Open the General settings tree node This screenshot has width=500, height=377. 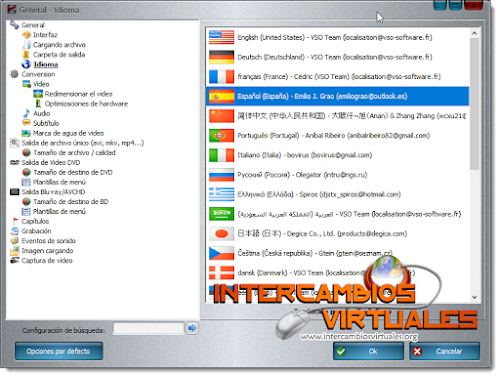tap(33, 25)
